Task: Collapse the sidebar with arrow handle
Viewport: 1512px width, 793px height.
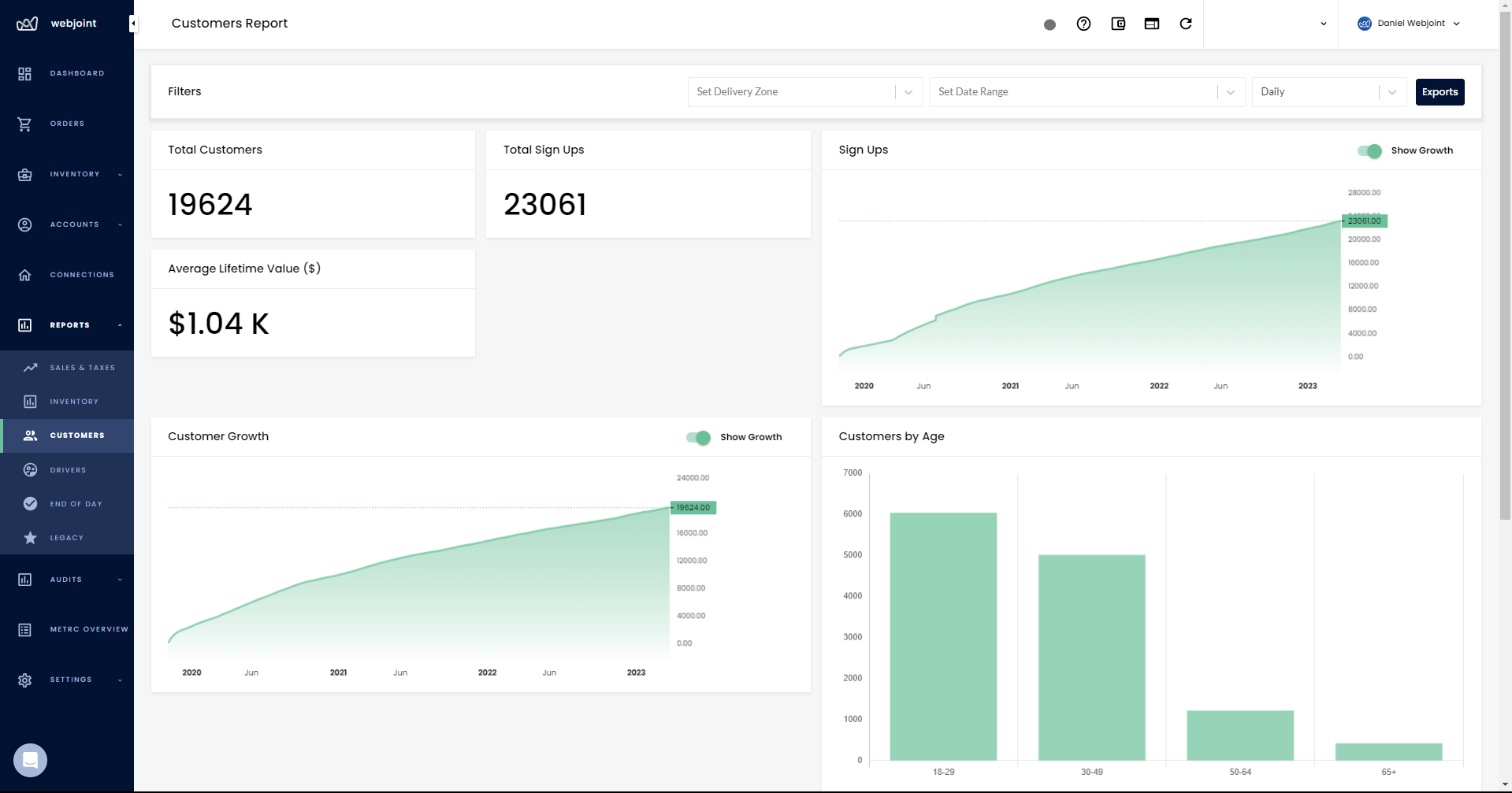Action: click(133, 24)
